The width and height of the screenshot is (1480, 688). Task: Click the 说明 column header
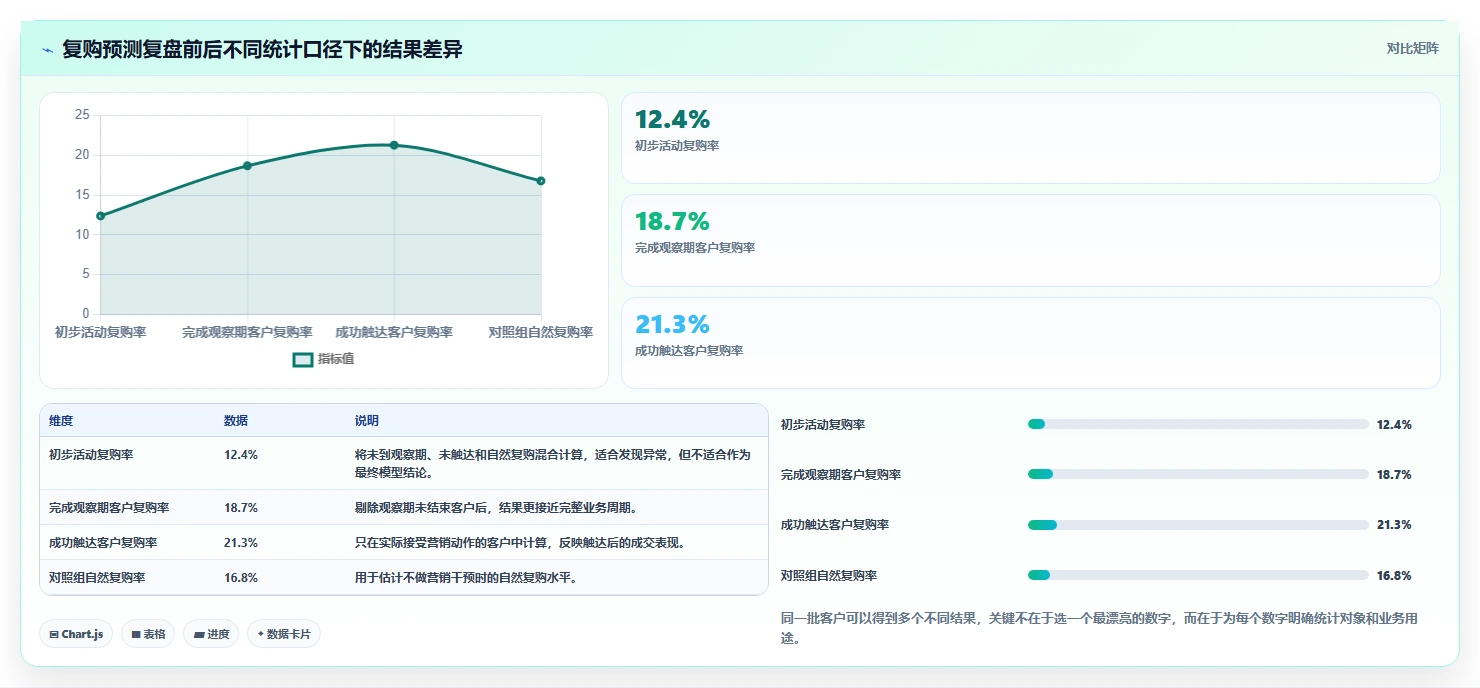pos(367,421)
